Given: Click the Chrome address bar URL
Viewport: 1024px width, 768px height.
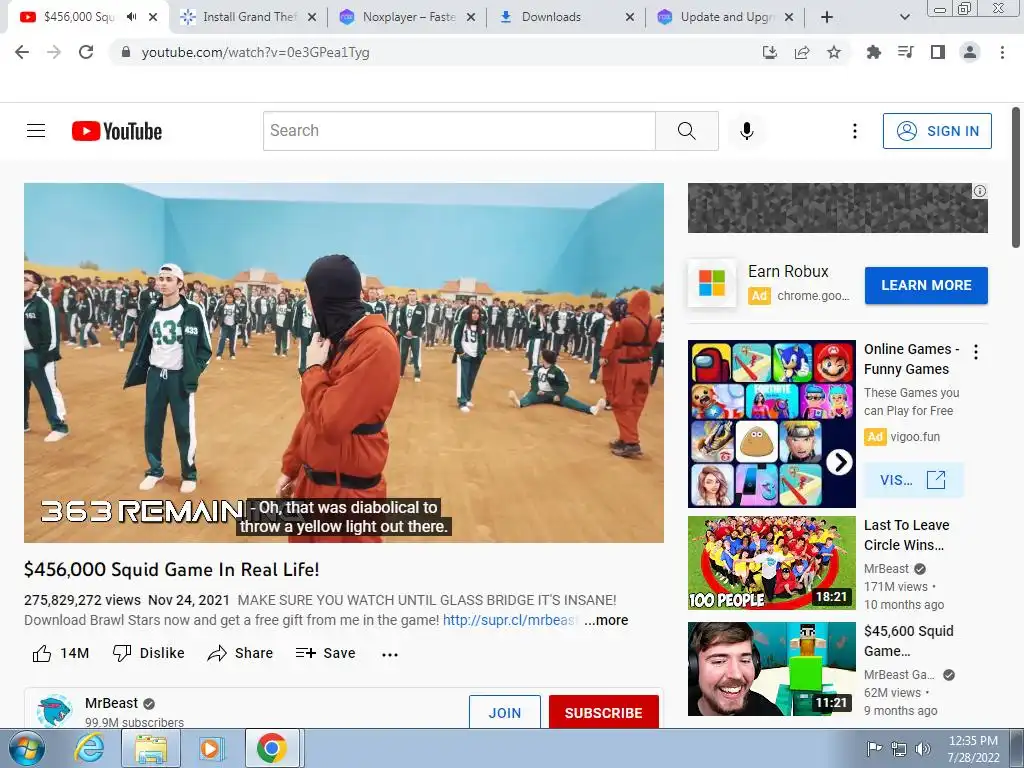Looking at the screenshot, I should 255,52.
